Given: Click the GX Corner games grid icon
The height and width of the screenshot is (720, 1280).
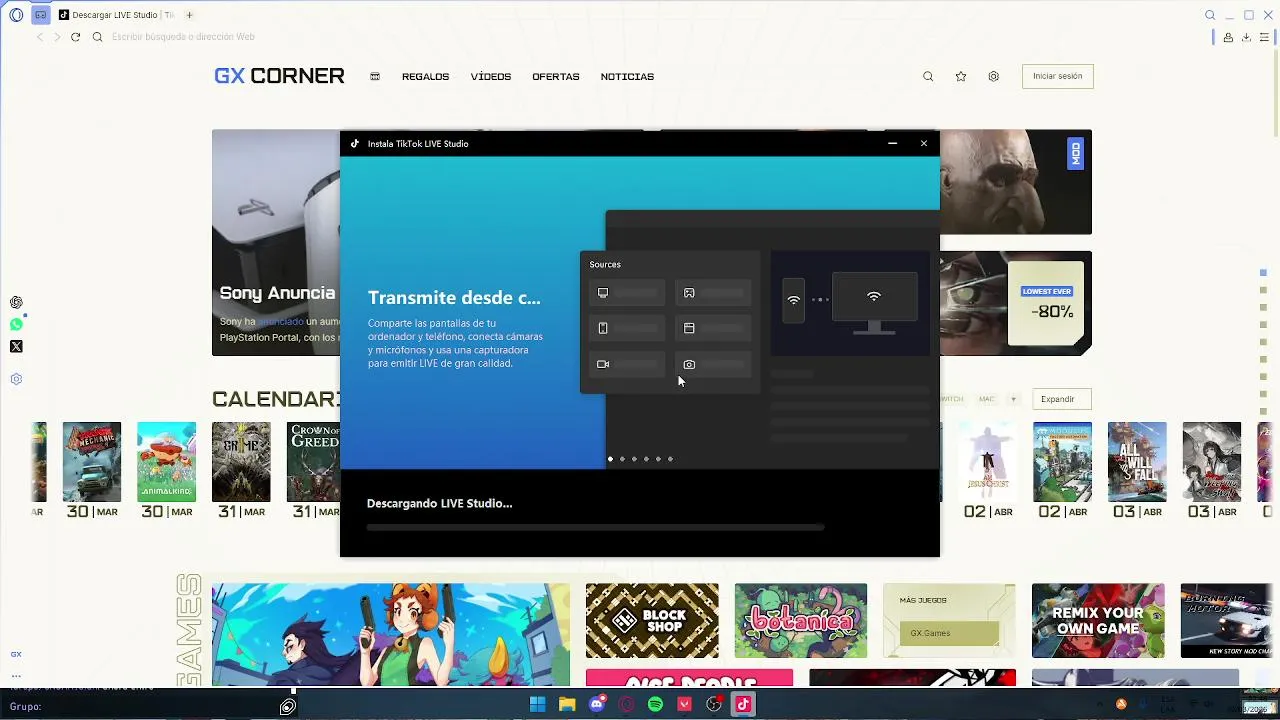Looking at the screenshot, I should point(375,76).
